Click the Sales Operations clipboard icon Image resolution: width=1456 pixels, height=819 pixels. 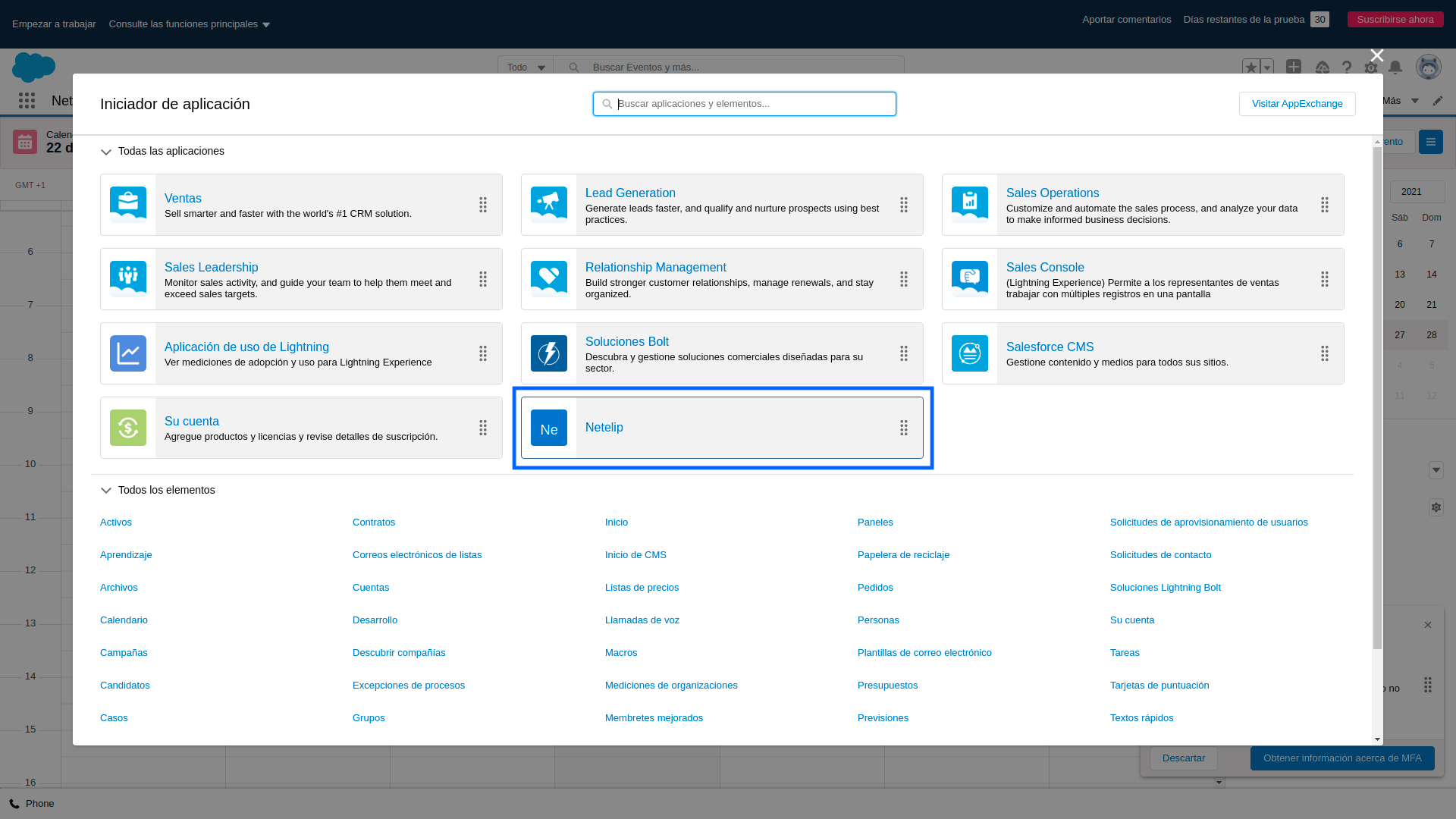point(970,205)
